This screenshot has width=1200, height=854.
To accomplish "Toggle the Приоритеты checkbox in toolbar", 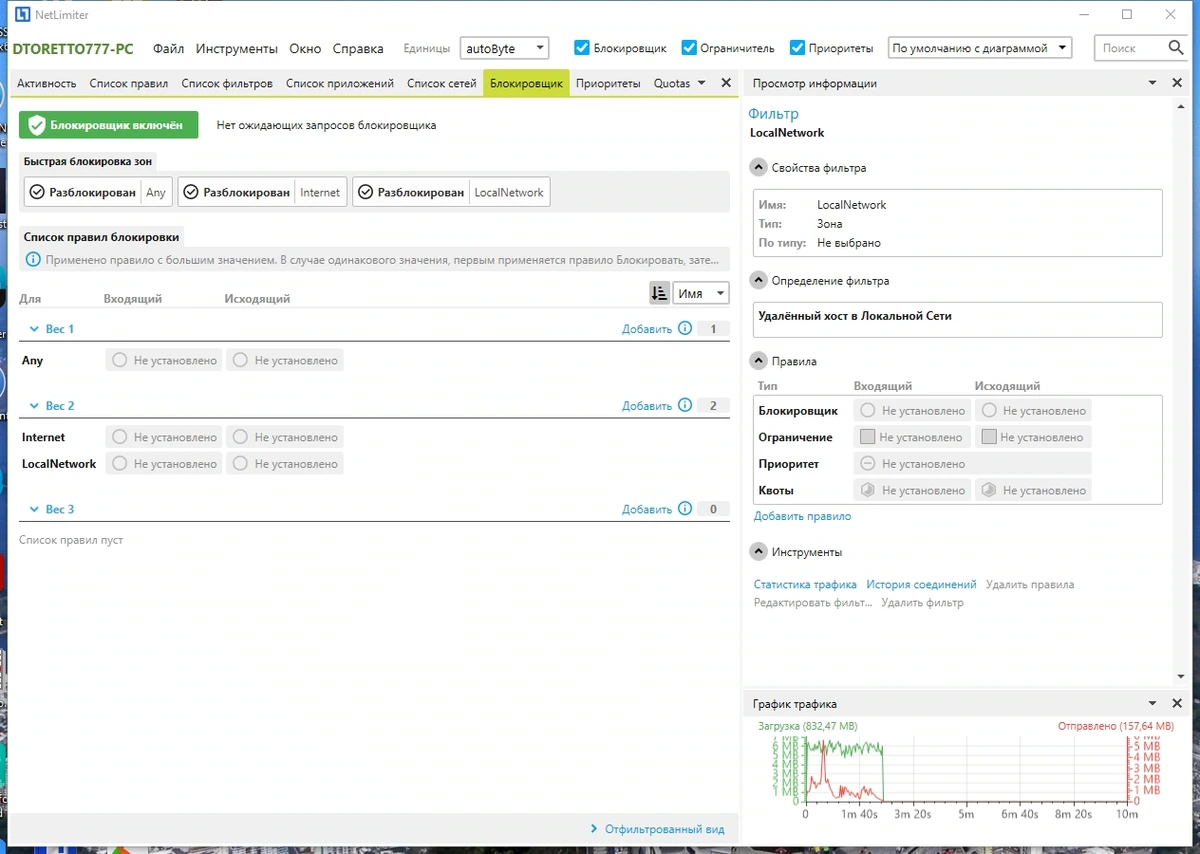I will click(x=797, y=48).
